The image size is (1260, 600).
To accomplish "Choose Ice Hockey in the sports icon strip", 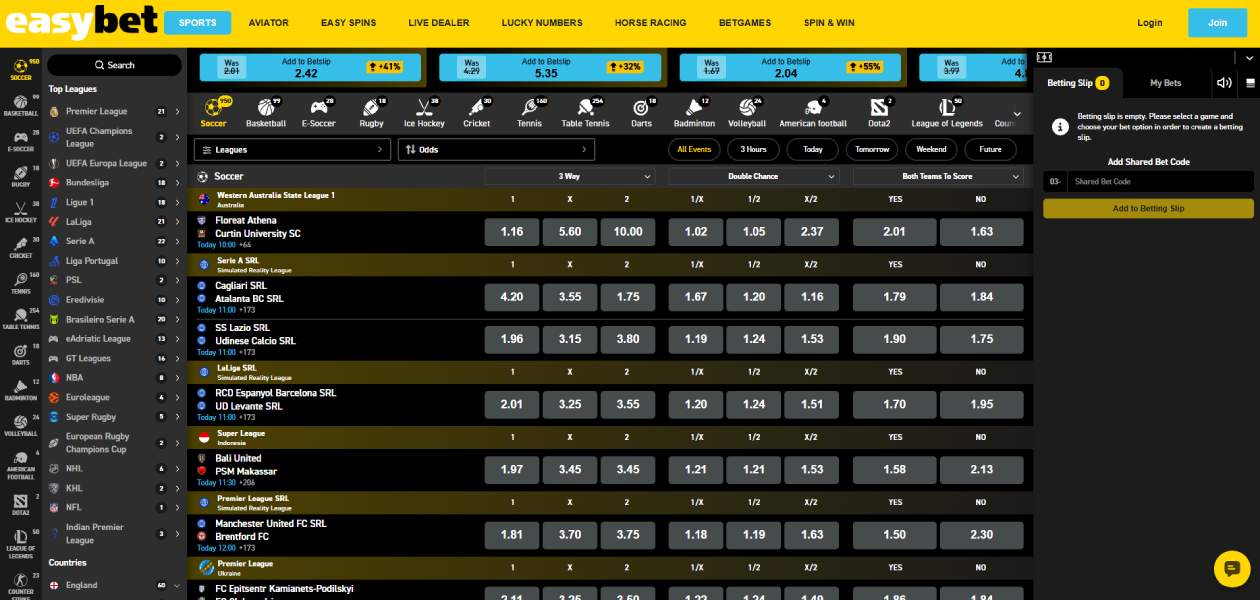I will (x=424, y=113).
